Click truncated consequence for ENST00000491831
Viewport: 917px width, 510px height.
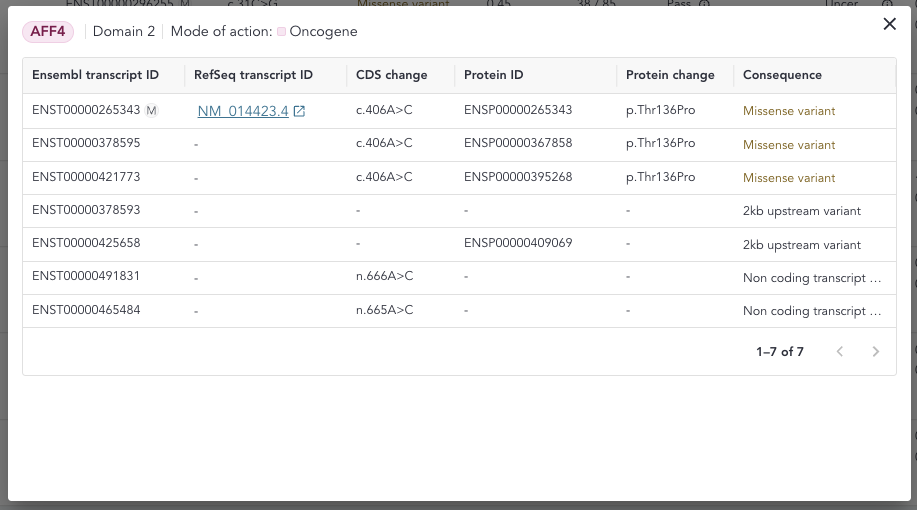click(812, 278)
